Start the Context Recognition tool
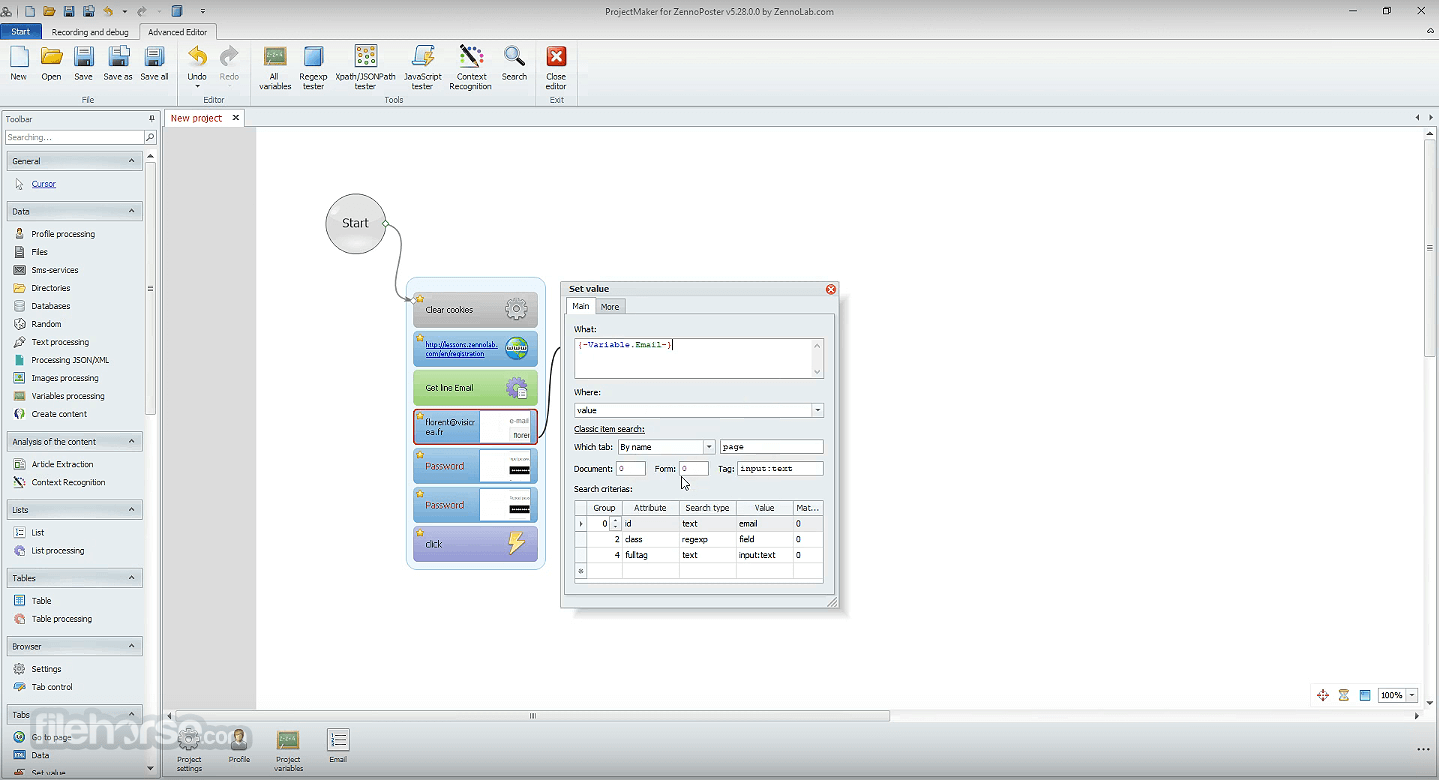 pos(471,67)
